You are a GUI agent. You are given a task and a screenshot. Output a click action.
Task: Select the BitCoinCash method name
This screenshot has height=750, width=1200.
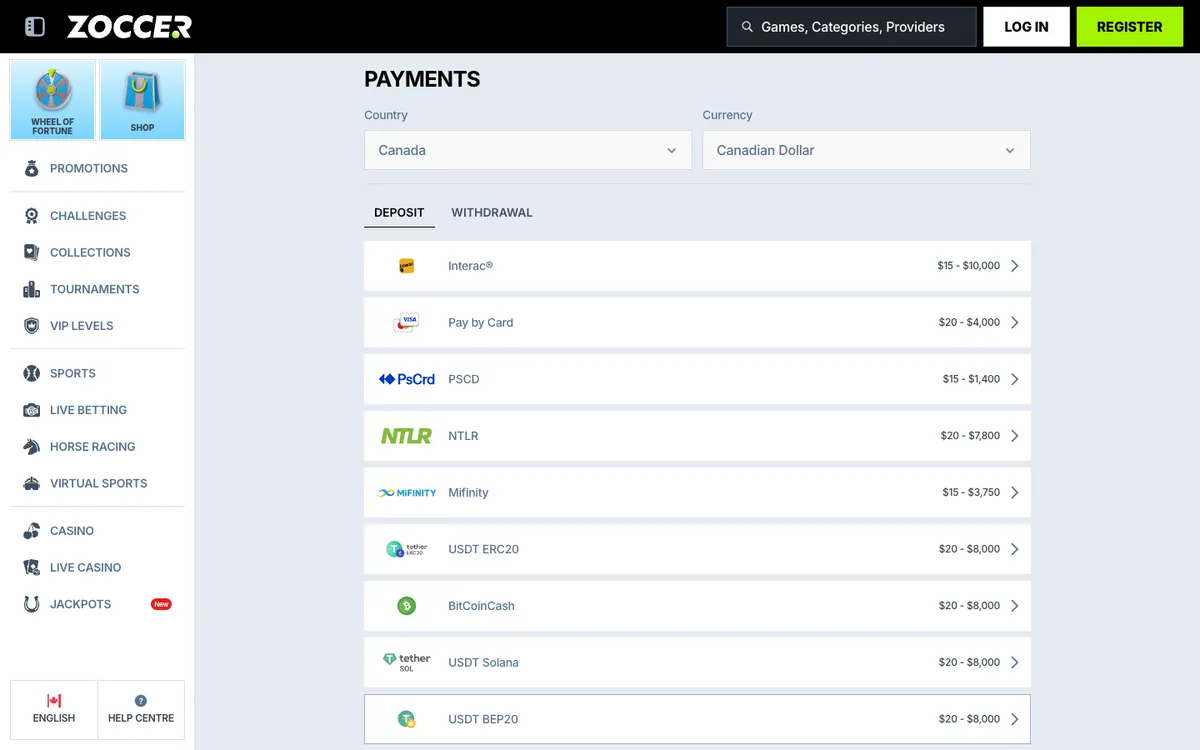(481, 606)
